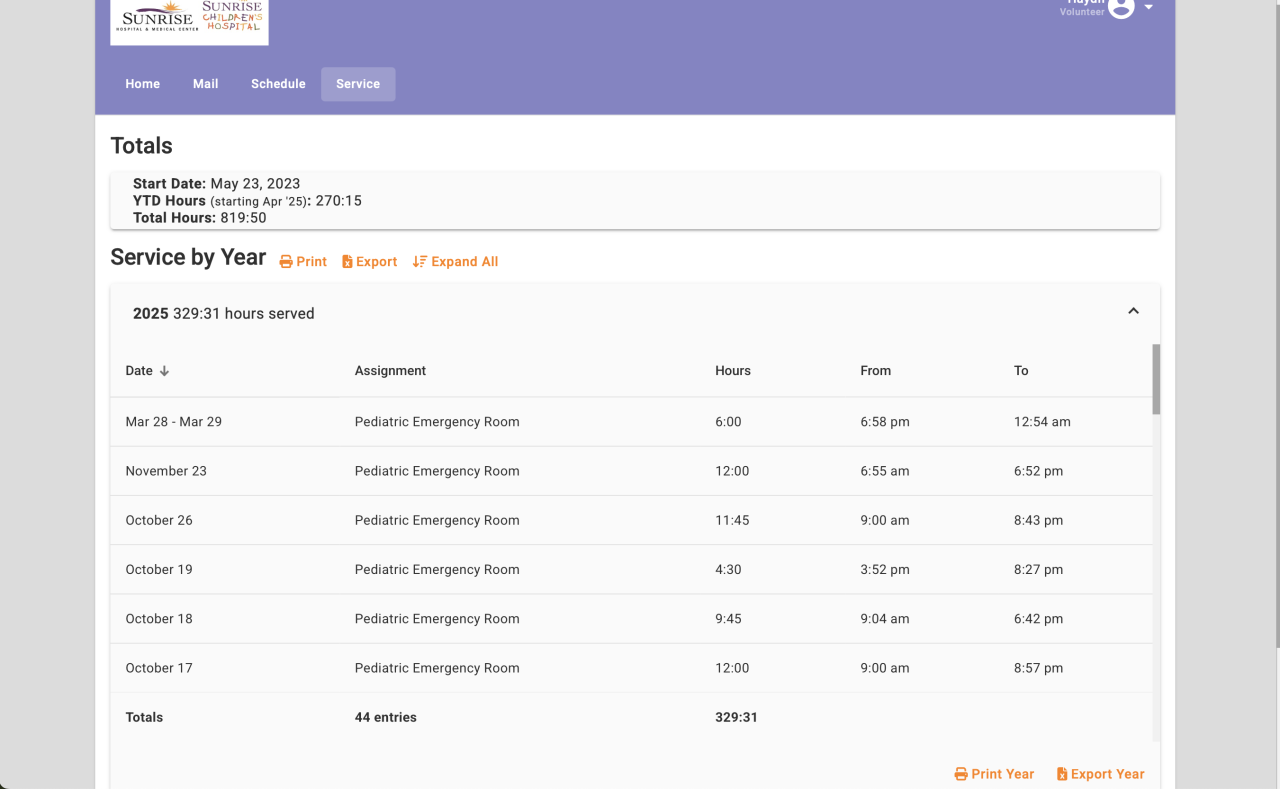Click the Hours column header
Image resolution: width=1280 pixels, height=789 pixels.
coord(733,371)
